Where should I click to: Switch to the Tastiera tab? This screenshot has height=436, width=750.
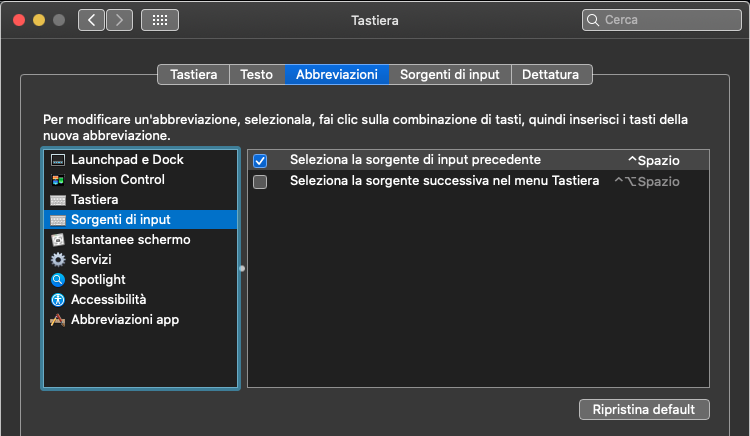click(x=194, y=75)
